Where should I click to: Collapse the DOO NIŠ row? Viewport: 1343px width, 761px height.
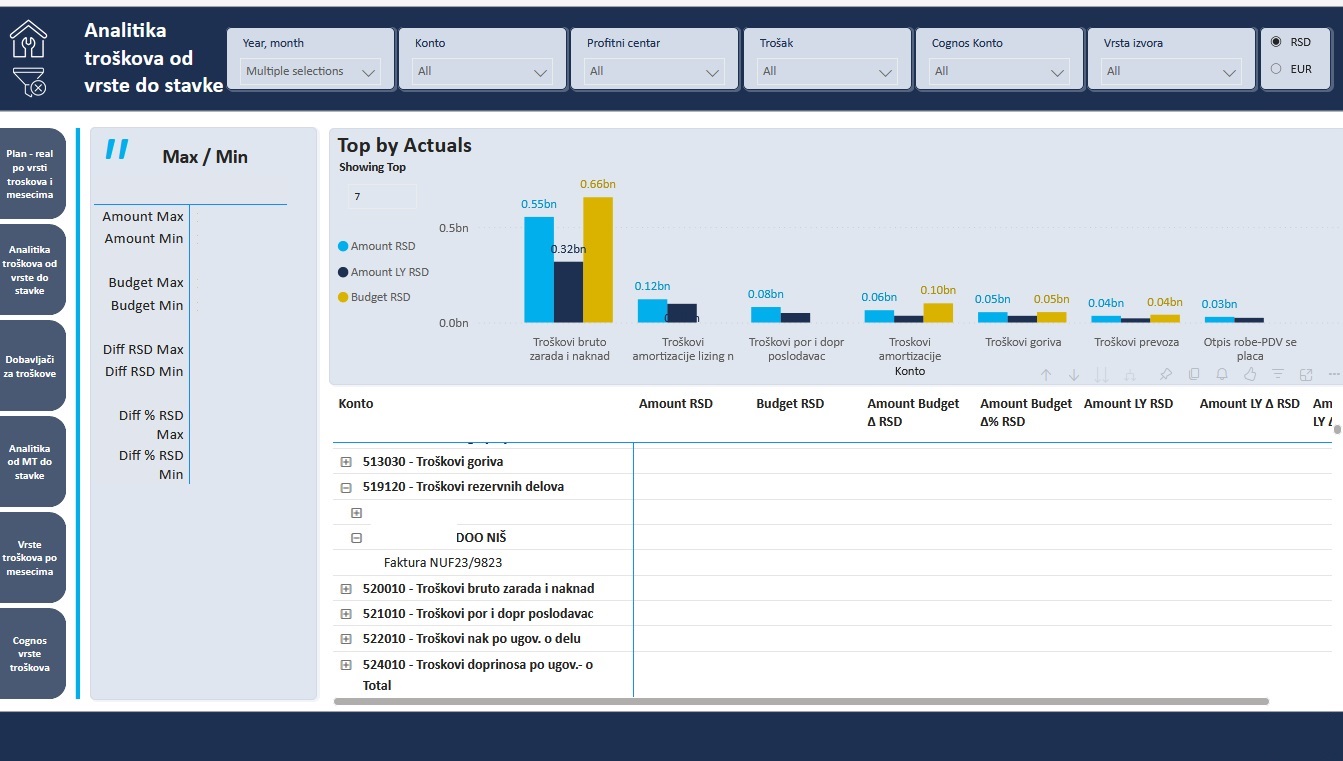pos(356,538)
